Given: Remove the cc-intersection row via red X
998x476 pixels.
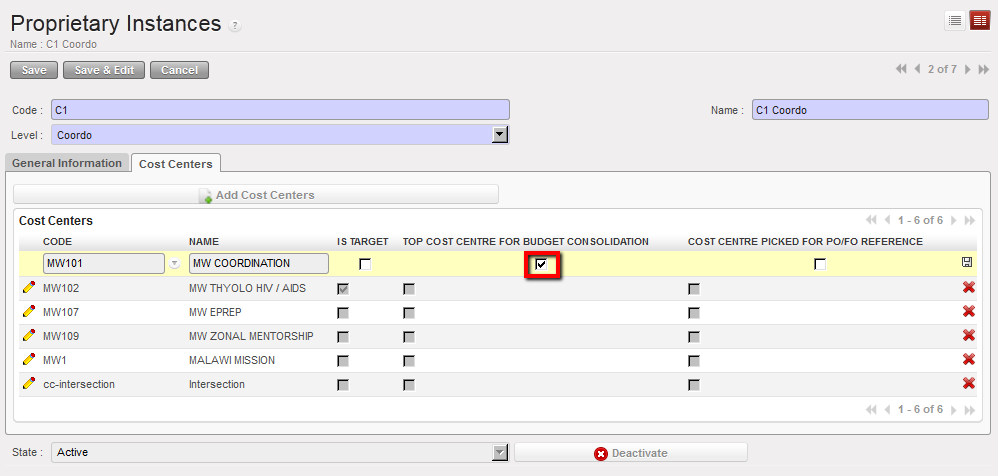Looking at the screenshot, I should 968,384.
